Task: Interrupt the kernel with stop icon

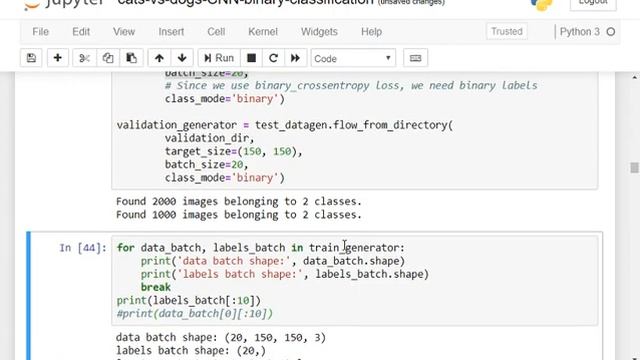Action: 251,58
